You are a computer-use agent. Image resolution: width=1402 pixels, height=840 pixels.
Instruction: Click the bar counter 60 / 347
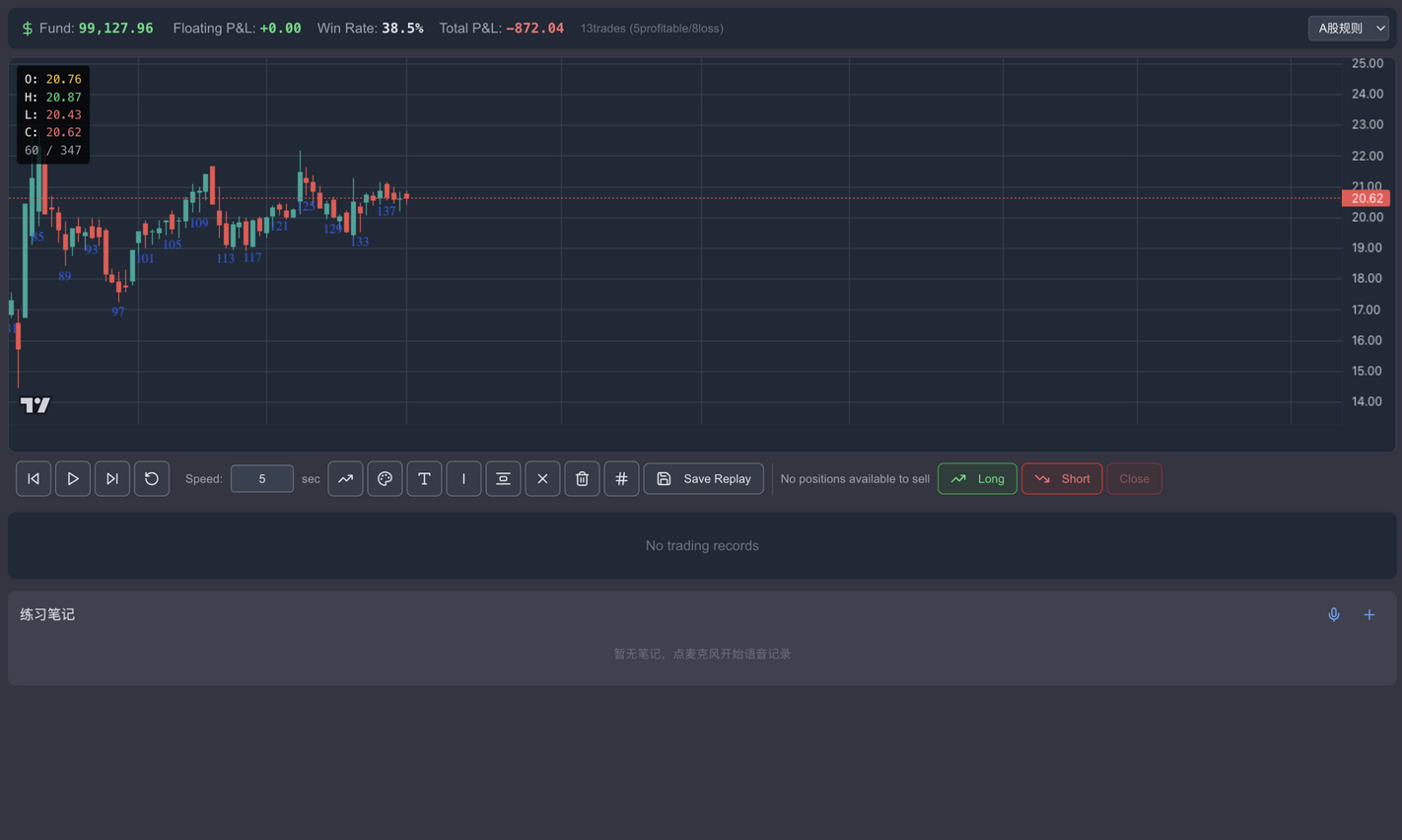click(53, 151)
